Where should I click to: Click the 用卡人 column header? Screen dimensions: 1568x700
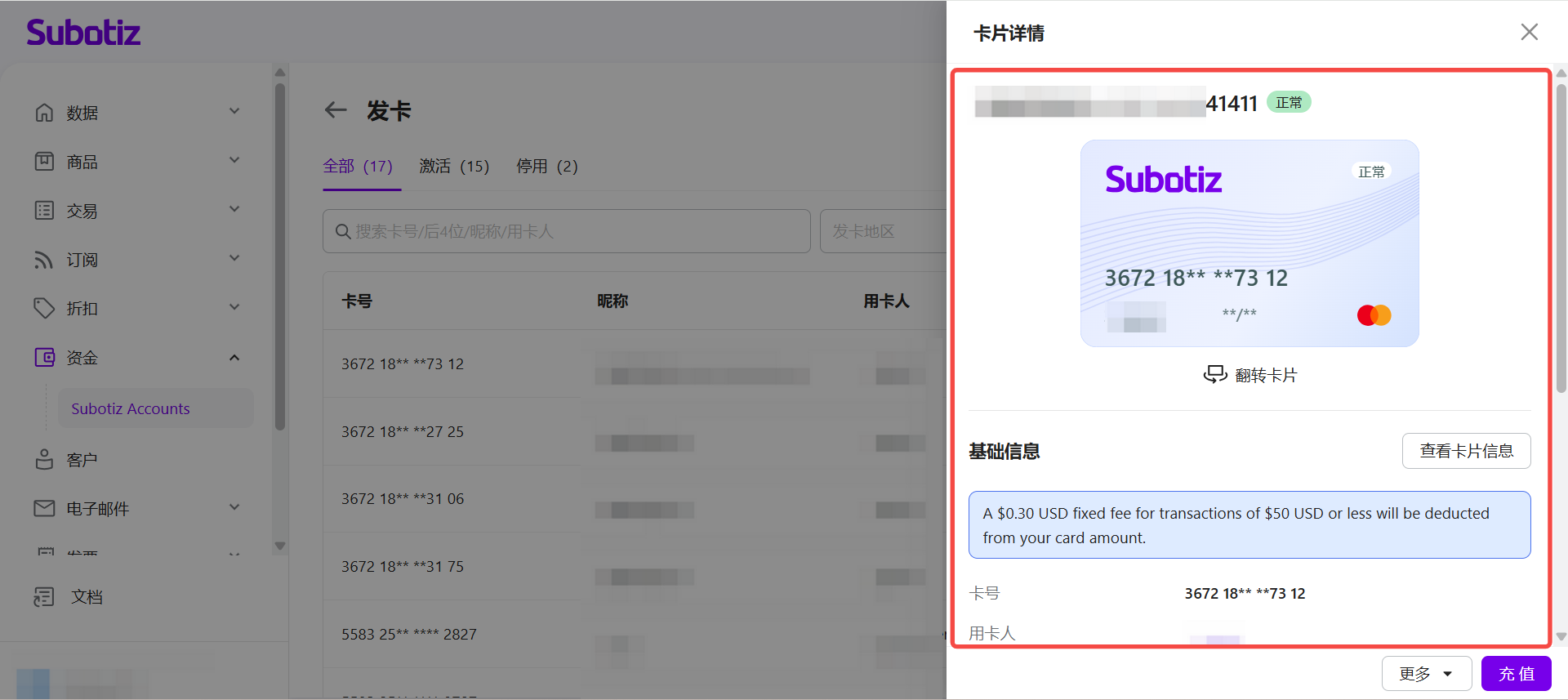click(x=887, y=301)
